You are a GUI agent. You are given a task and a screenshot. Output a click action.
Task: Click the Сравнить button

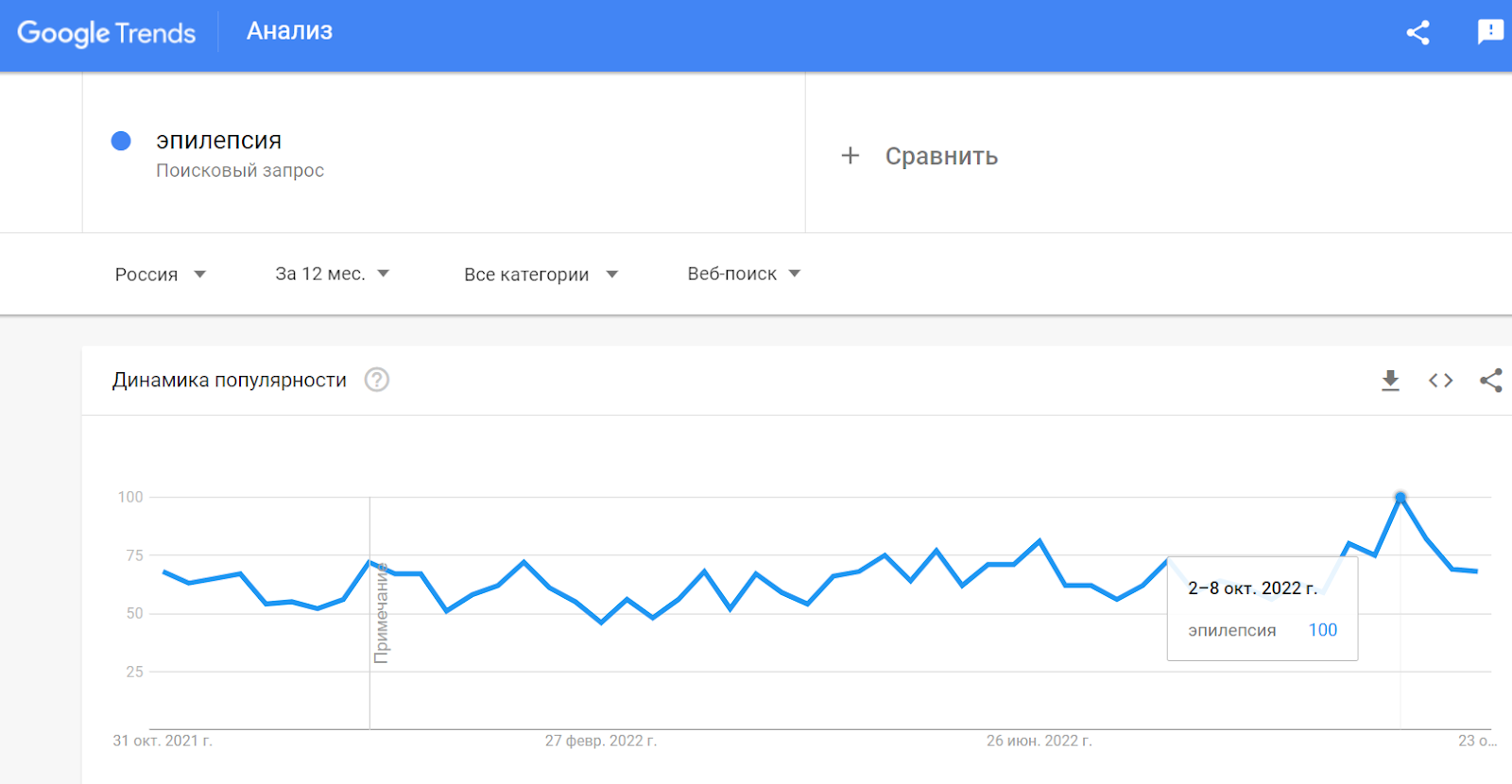point(919,156)
